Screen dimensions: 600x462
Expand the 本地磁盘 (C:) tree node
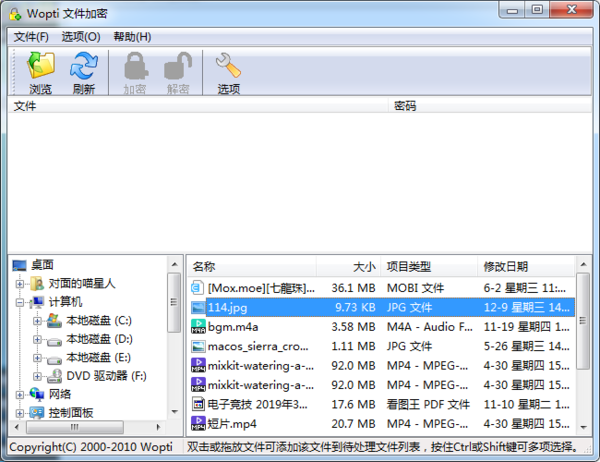37,320
